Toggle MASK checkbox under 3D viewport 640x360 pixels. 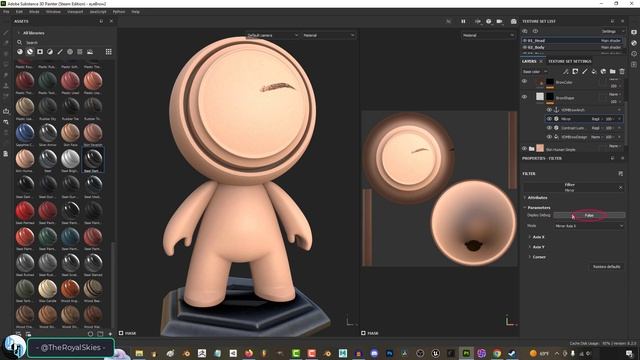click(x=121, y=333)
